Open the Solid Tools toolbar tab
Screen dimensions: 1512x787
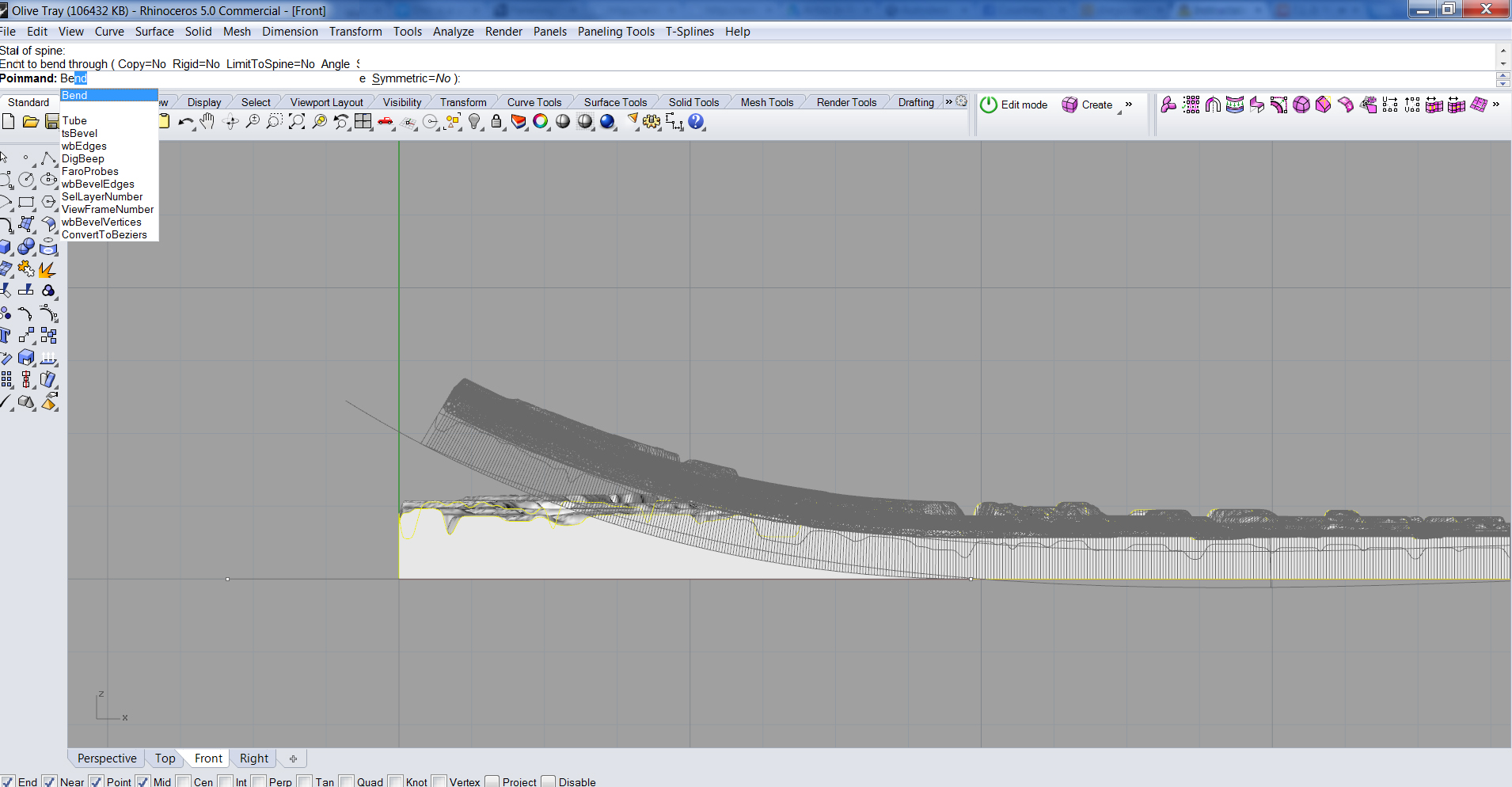[693, 102]
